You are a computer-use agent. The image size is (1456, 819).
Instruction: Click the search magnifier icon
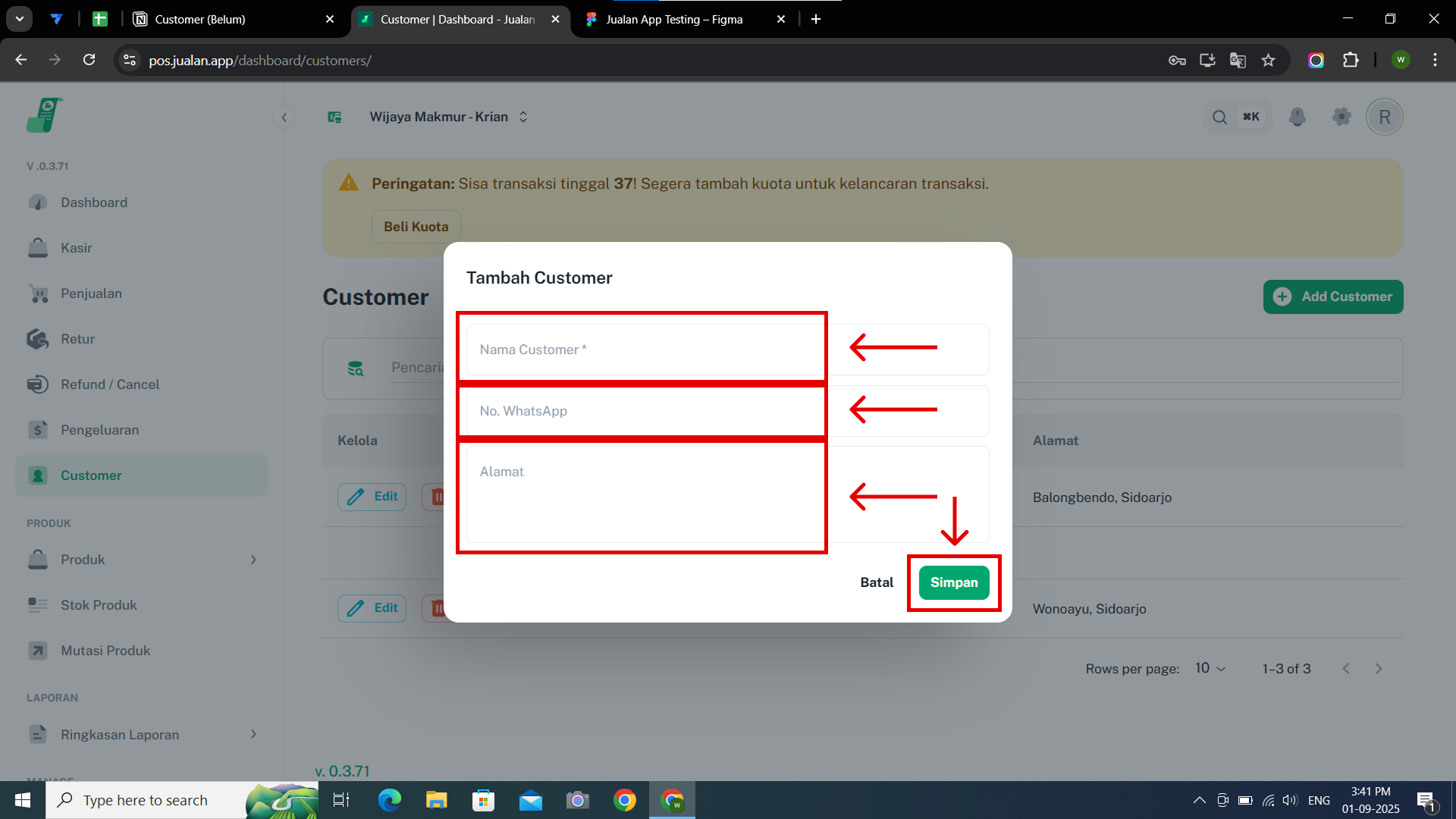(x=1219, y=117)
